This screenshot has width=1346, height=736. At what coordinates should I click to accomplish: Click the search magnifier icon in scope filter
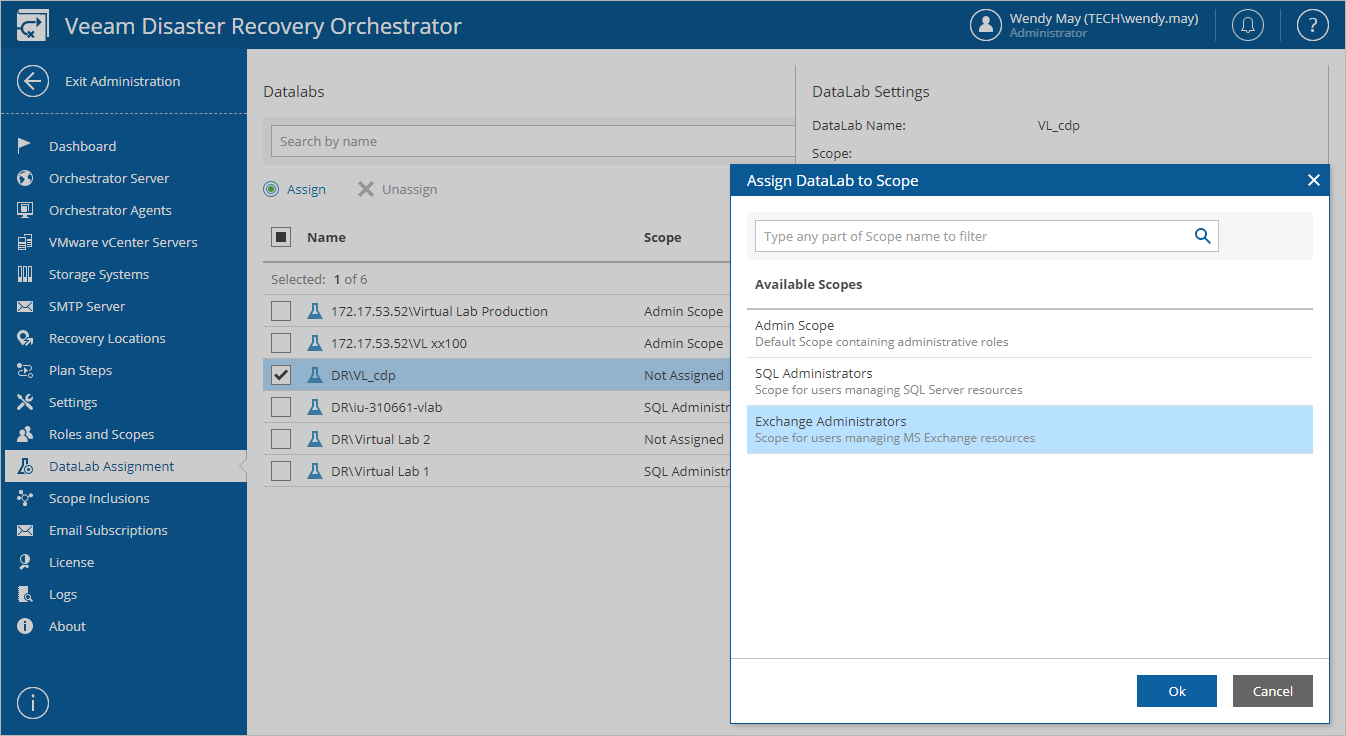(x=1202, y=236)
